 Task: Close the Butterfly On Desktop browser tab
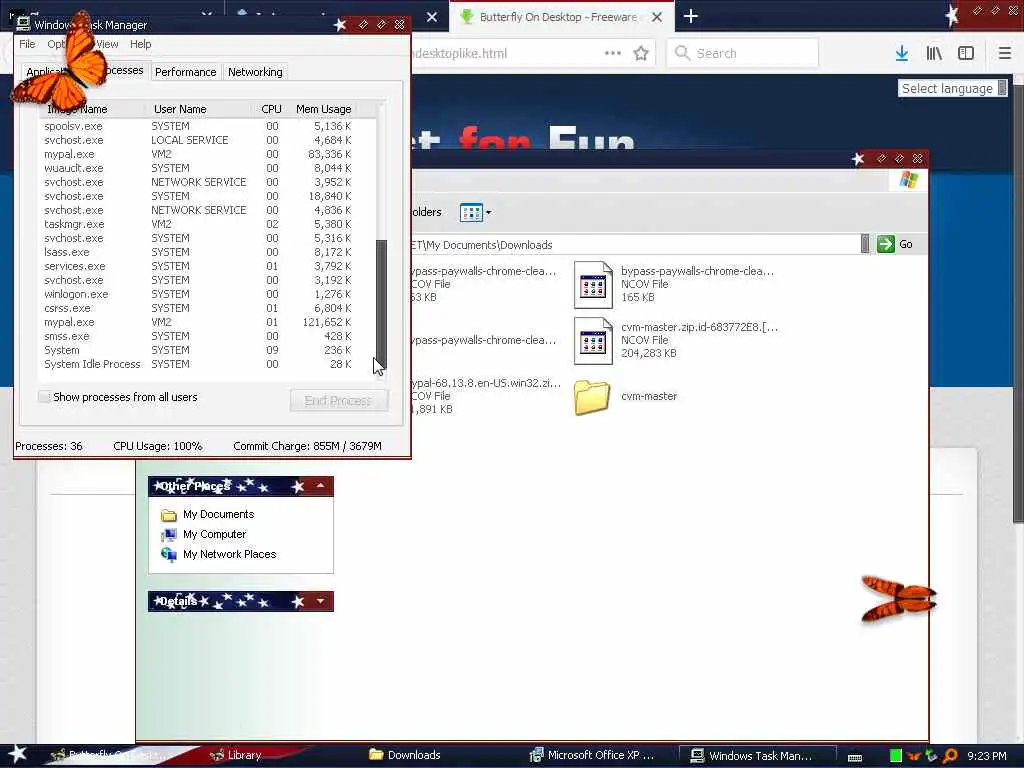657,17
